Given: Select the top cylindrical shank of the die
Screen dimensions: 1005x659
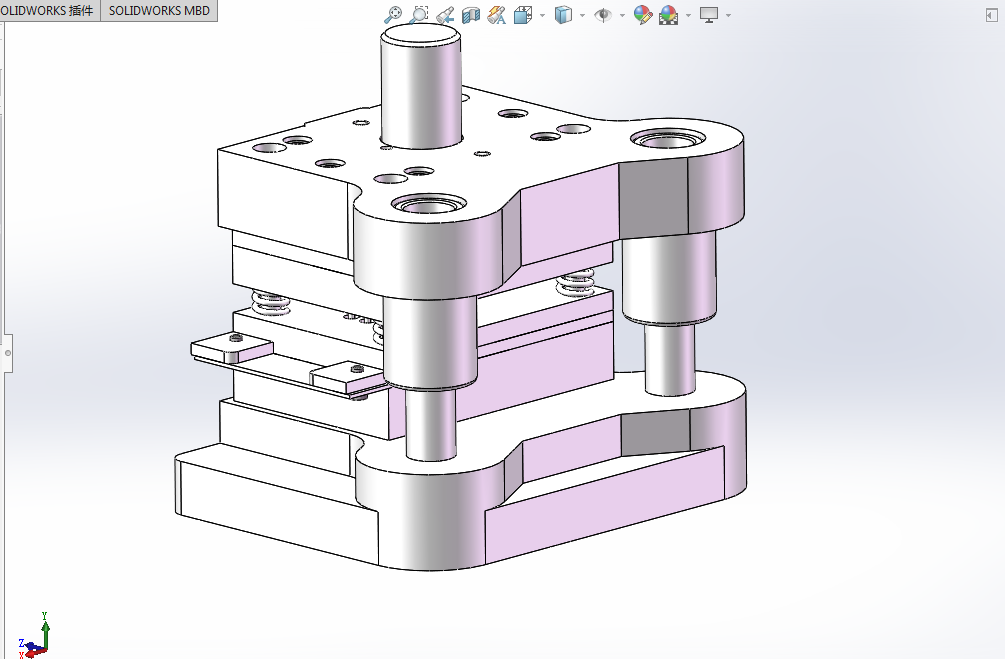Looking at the screenshot, I should (x=421, y=87).
